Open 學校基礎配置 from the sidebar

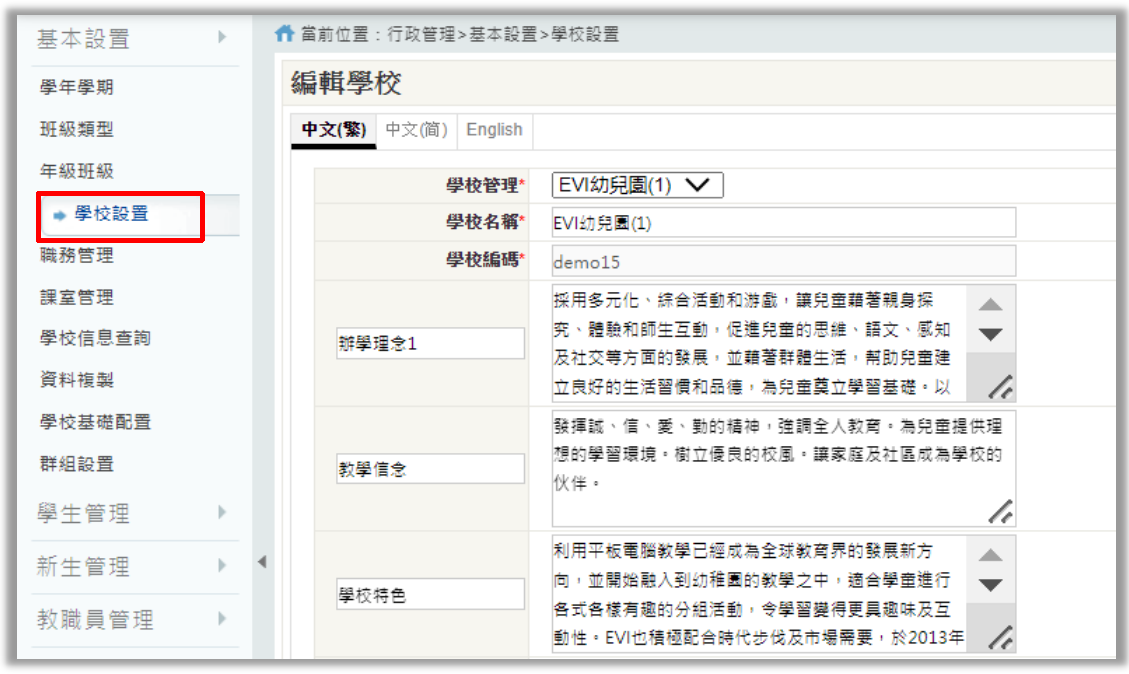[x=95, y=422]
